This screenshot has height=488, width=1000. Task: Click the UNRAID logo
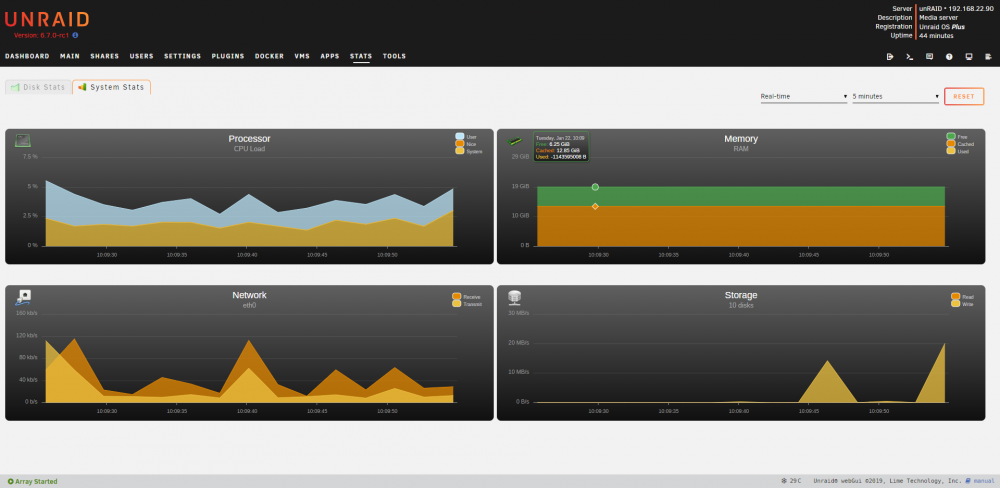[47, 20]
